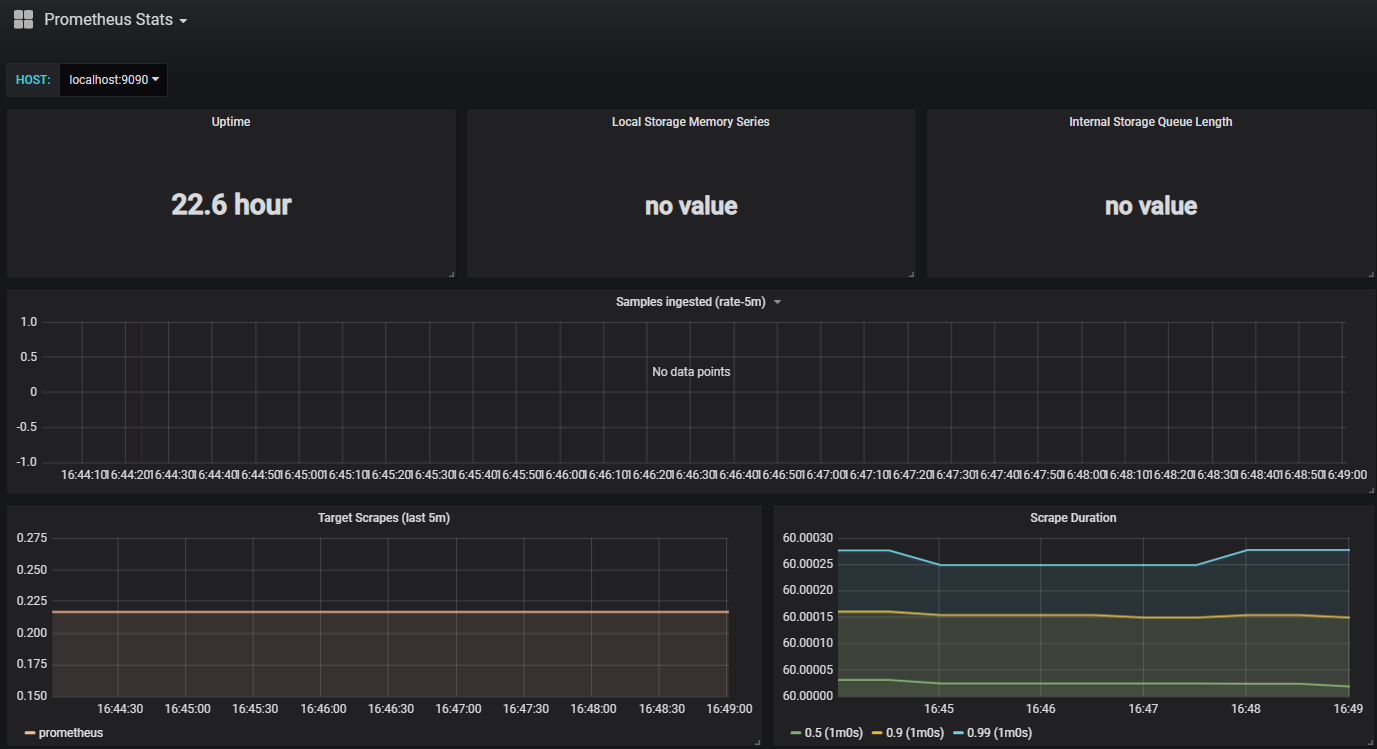Image resolution: width=1377 pixels, height=749 pixels.
Task: Click the 22.6 hour uptime value
Action: click(231, 205)
